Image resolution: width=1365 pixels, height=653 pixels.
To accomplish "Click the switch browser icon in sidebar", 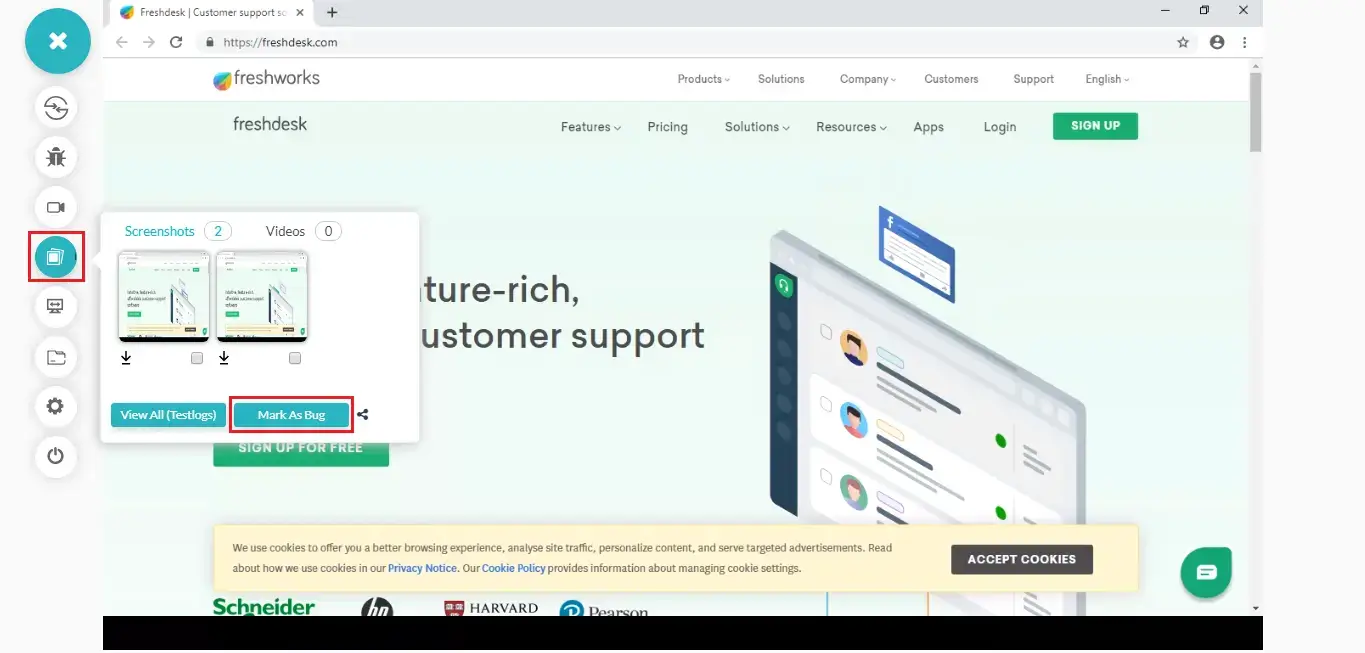I will tap(56, 107).
